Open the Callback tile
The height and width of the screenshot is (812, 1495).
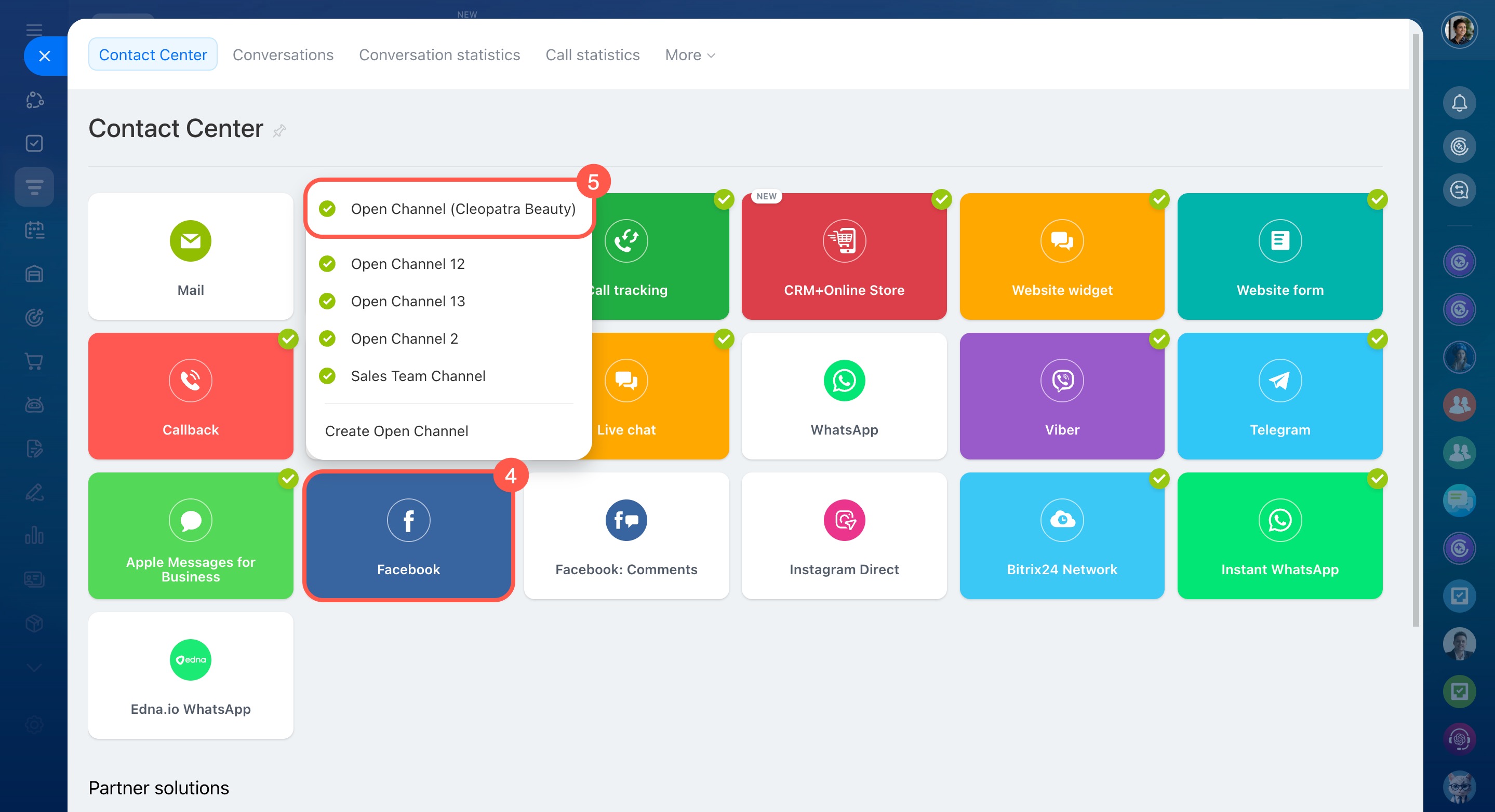(x=190, y=396)
